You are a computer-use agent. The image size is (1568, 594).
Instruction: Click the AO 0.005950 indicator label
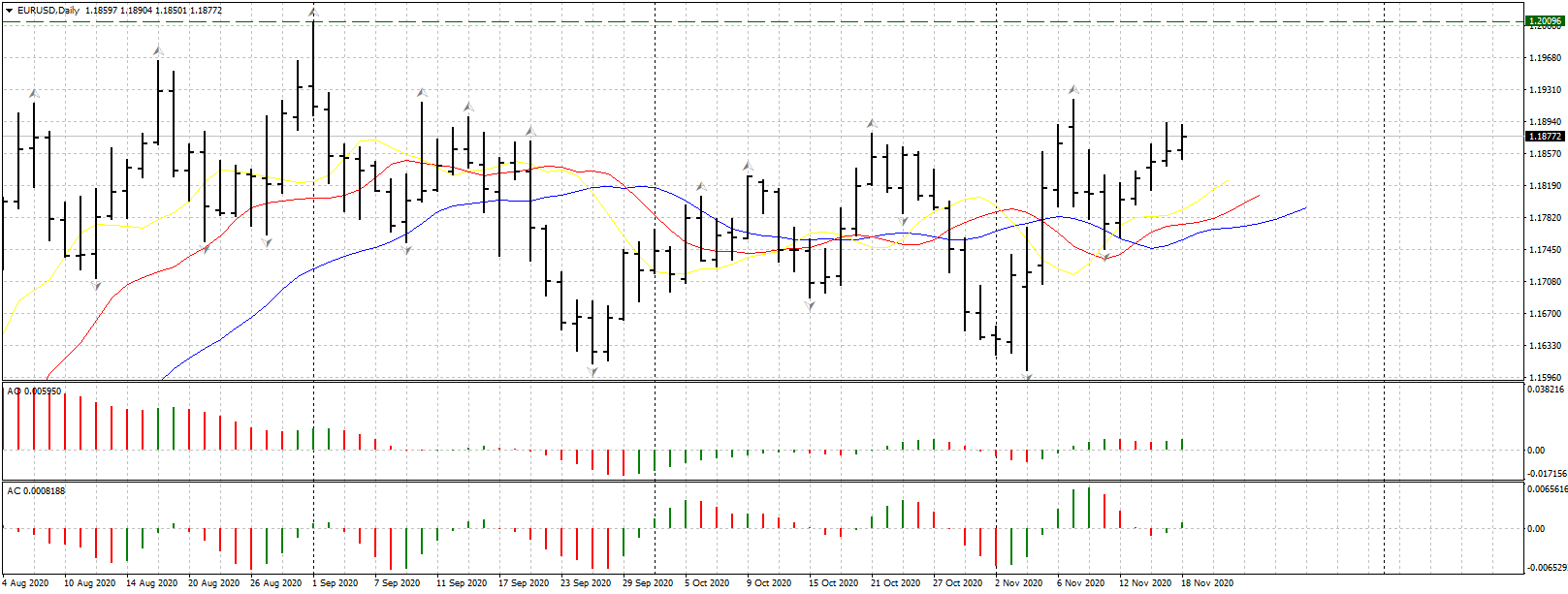click(35, 391)
